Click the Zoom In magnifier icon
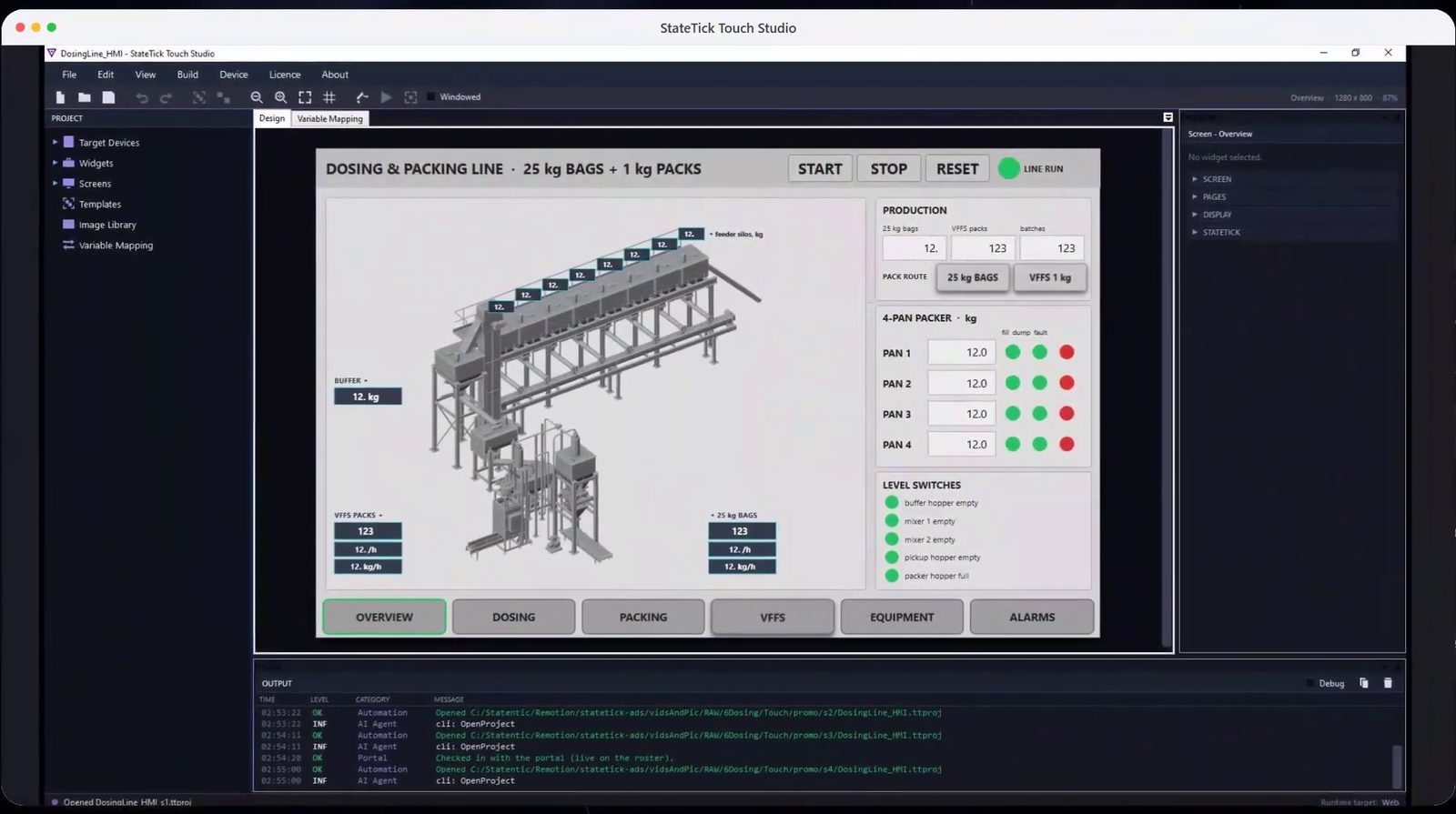 pyautogui.click(x=280, y=97)
